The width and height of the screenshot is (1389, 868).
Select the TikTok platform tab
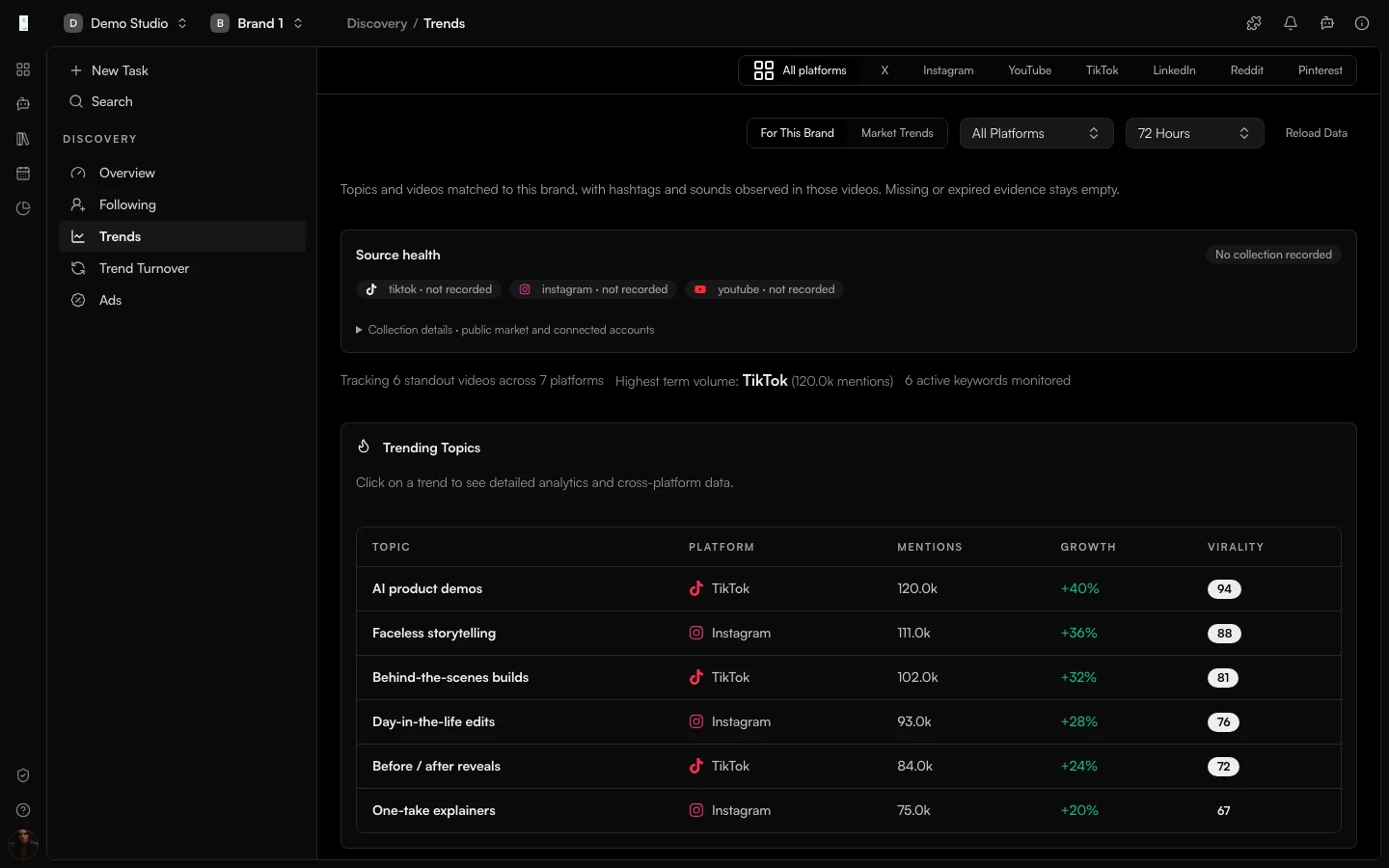pos(1103,70)
